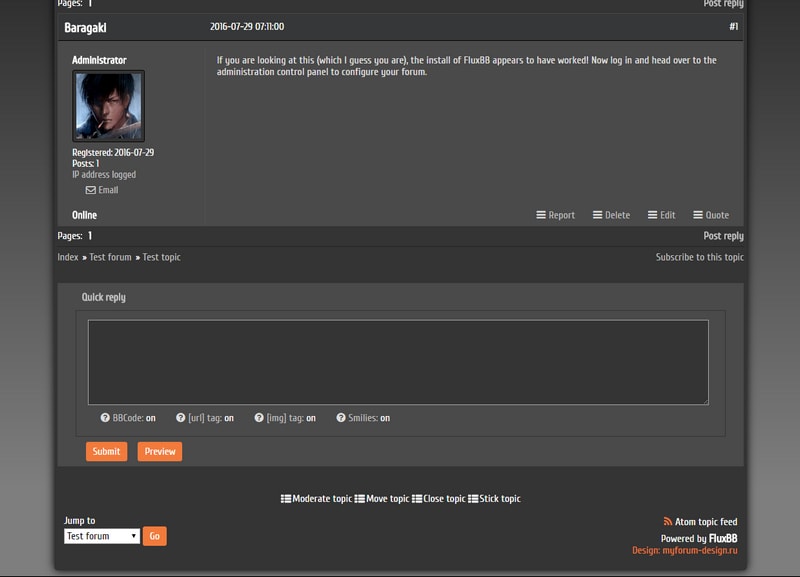The image size is (800, 577).
Task: Open the Jump to forum dropdown
Action: pyautogui.click(x=102, y=536)
